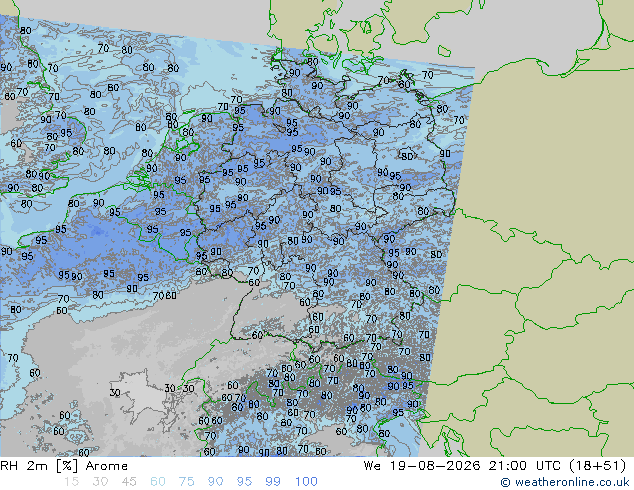Select the legend value 45

[129, 482]
